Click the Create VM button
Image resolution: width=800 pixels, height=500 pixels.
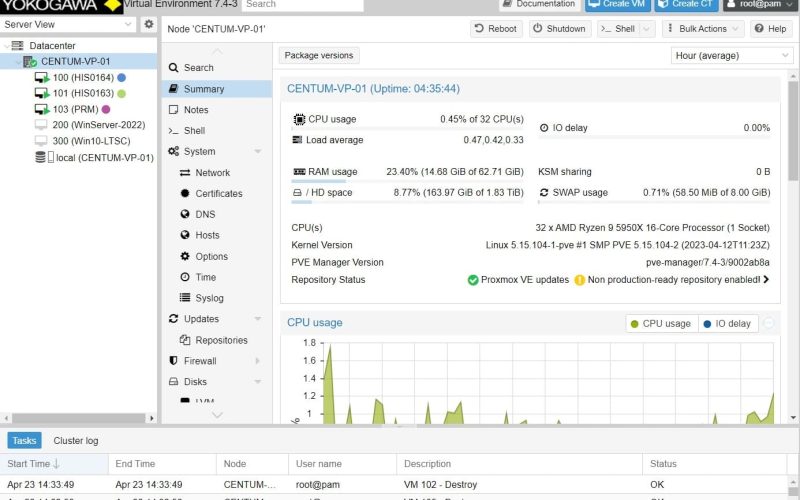[617, 5]
